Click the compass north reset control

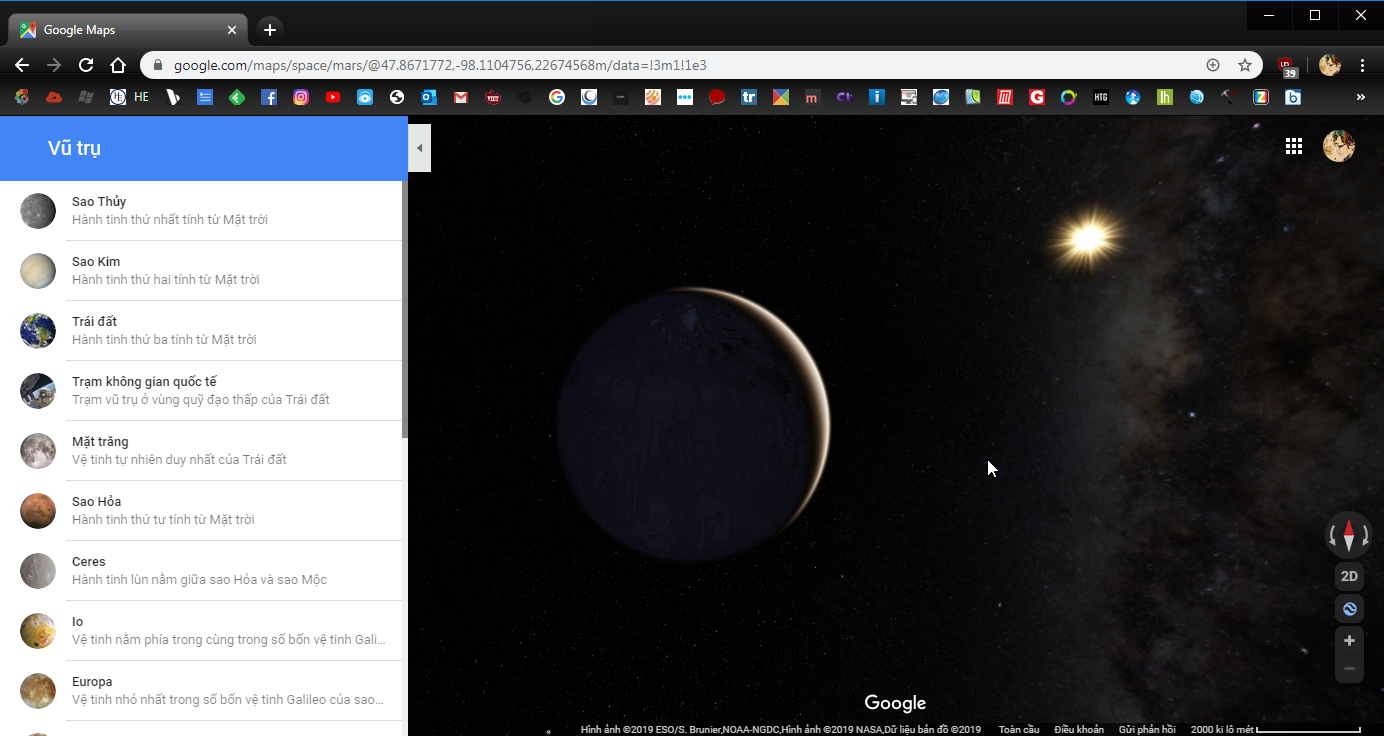point(1349,536)
